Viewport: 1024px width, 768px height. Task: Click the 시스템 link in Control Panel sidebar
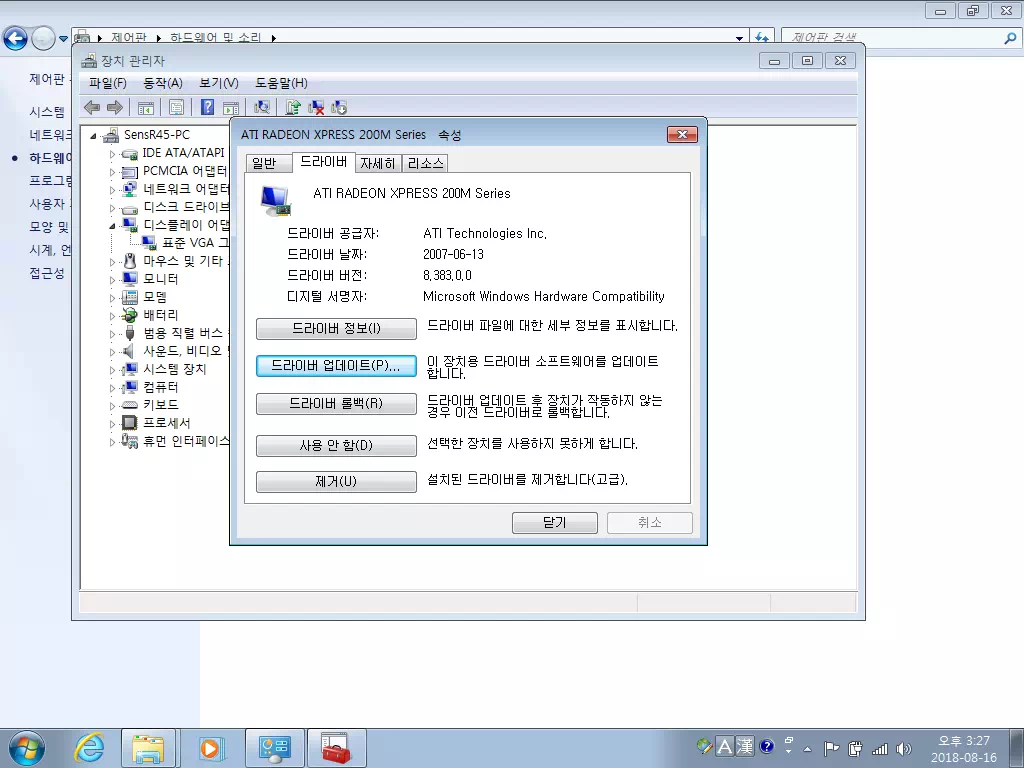pyautogui.click(x=47, y=112)
